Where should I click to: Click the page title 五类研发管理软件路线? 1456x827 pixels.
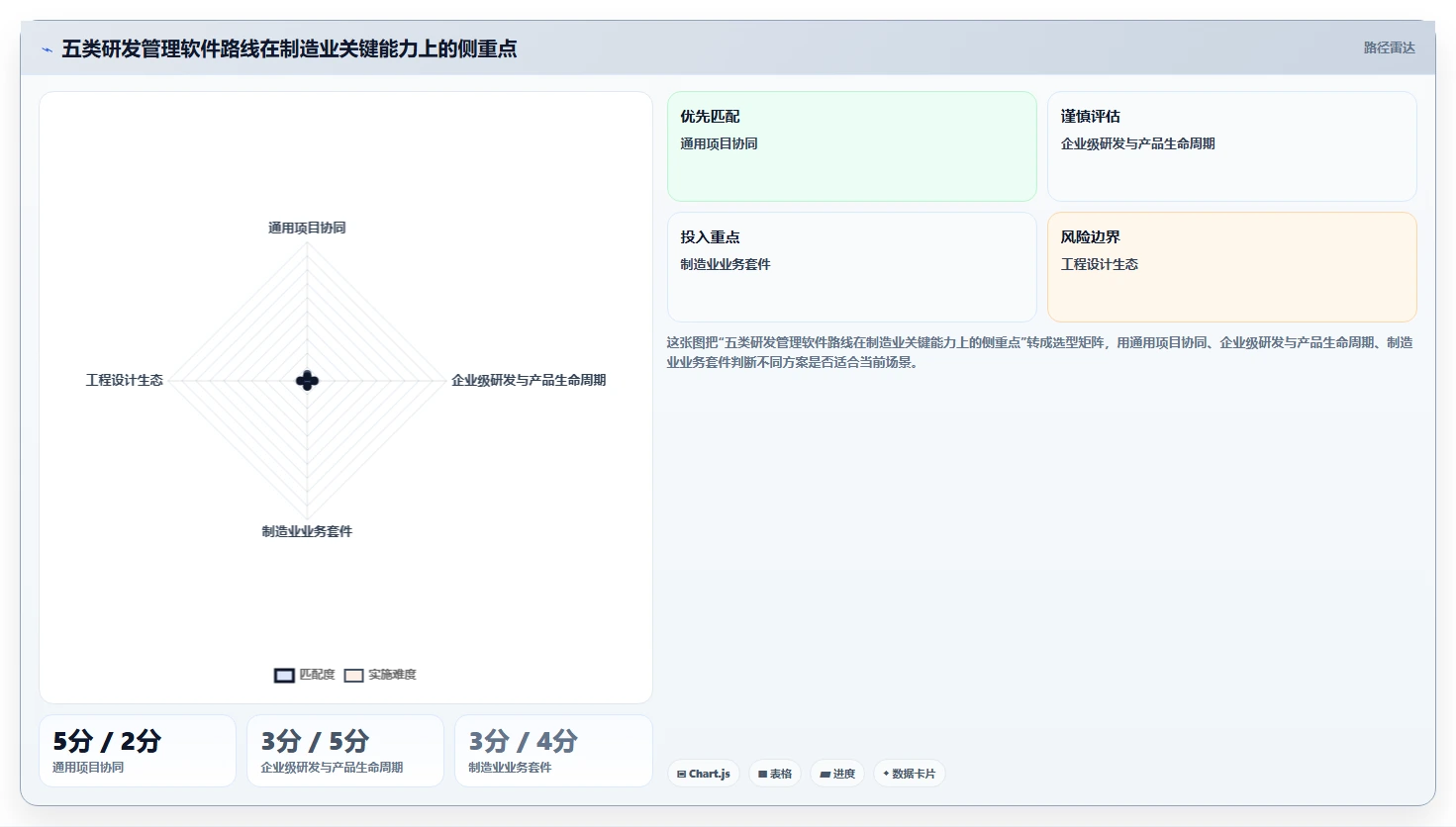tap(289, 48)
